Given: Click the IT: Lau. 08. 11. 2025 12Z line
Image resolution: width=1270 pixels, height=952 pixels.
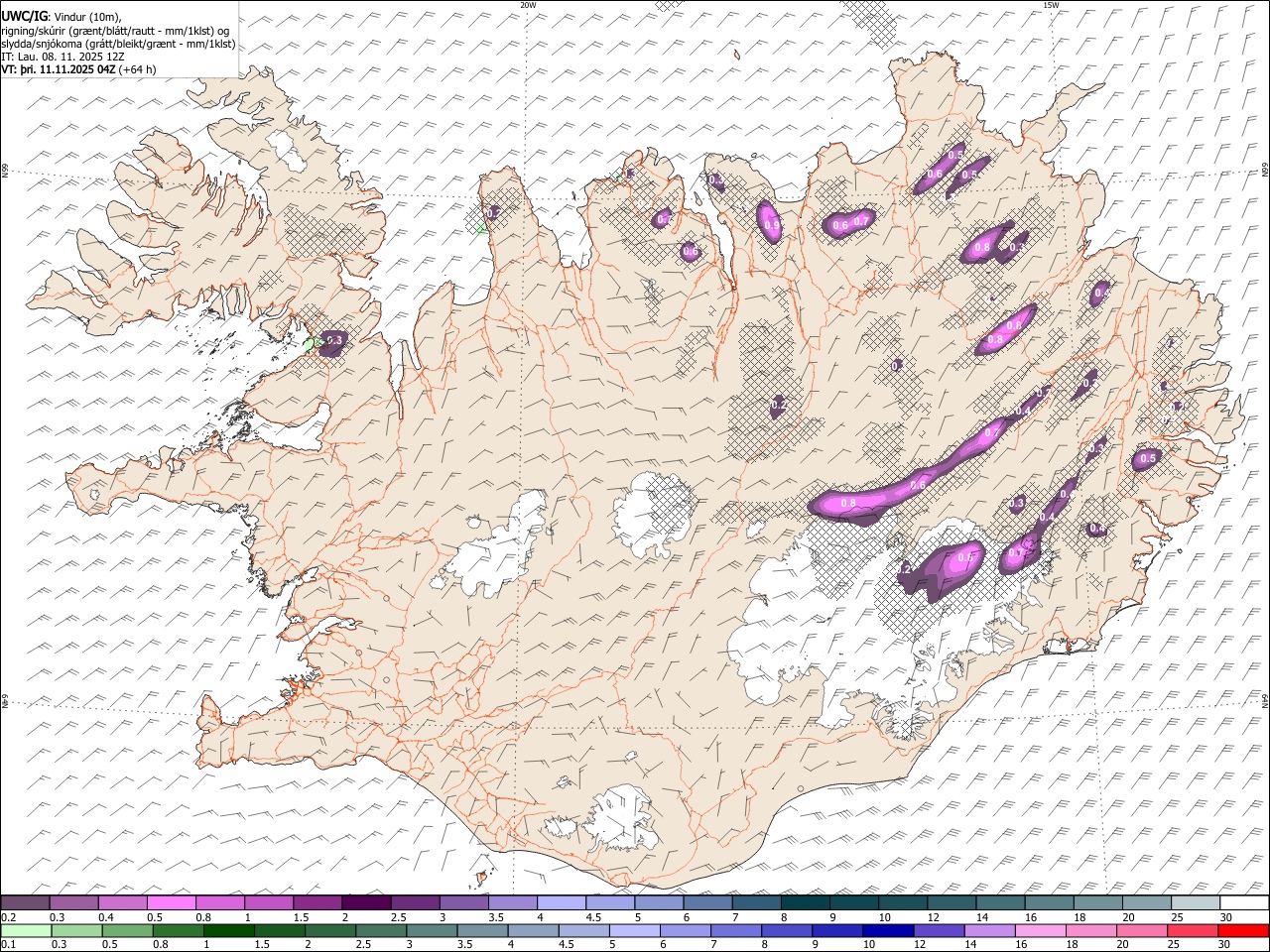Looking at the screenshot, I should [63, 57].
